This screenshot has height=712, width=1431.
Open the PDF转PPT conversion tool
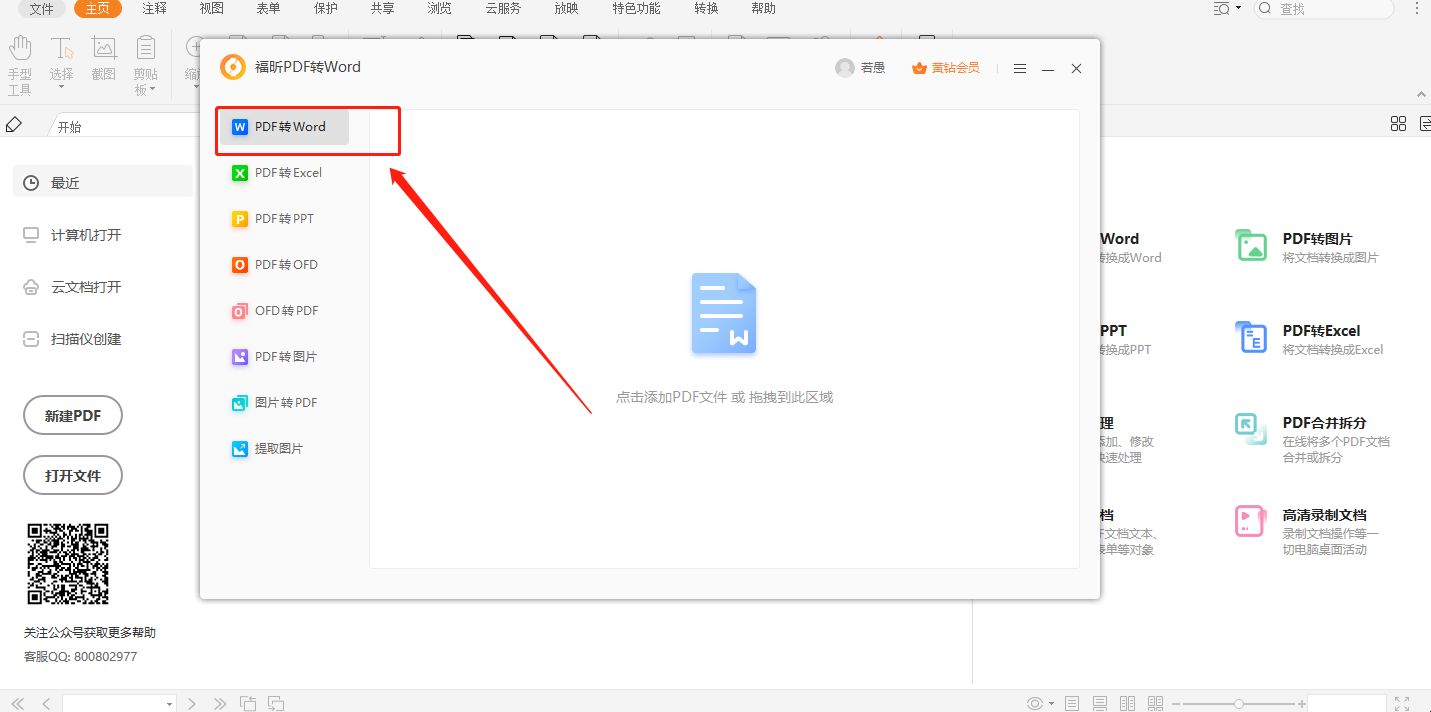284,218
